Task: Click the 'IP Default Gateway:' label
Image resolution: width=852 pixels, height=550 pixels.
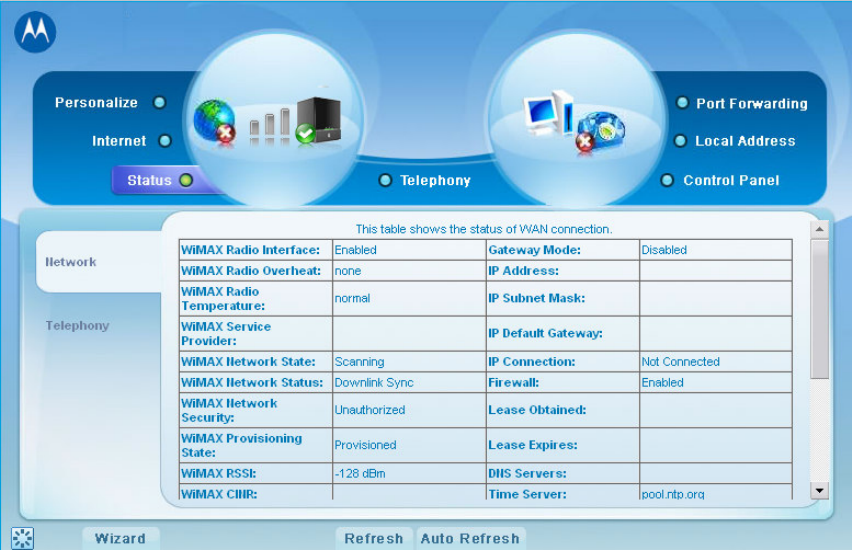Action: click(x=545, y=333)
